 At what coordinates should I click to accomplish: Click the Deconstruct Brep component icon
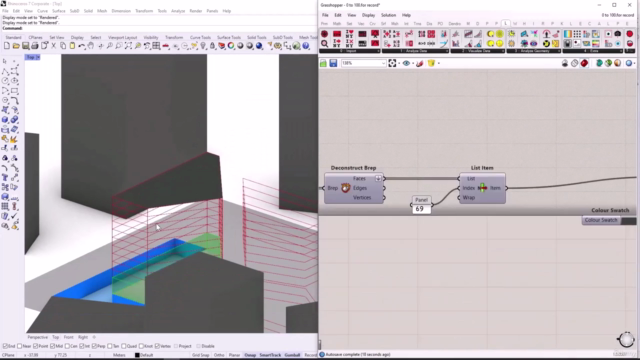tap(346, 188)
